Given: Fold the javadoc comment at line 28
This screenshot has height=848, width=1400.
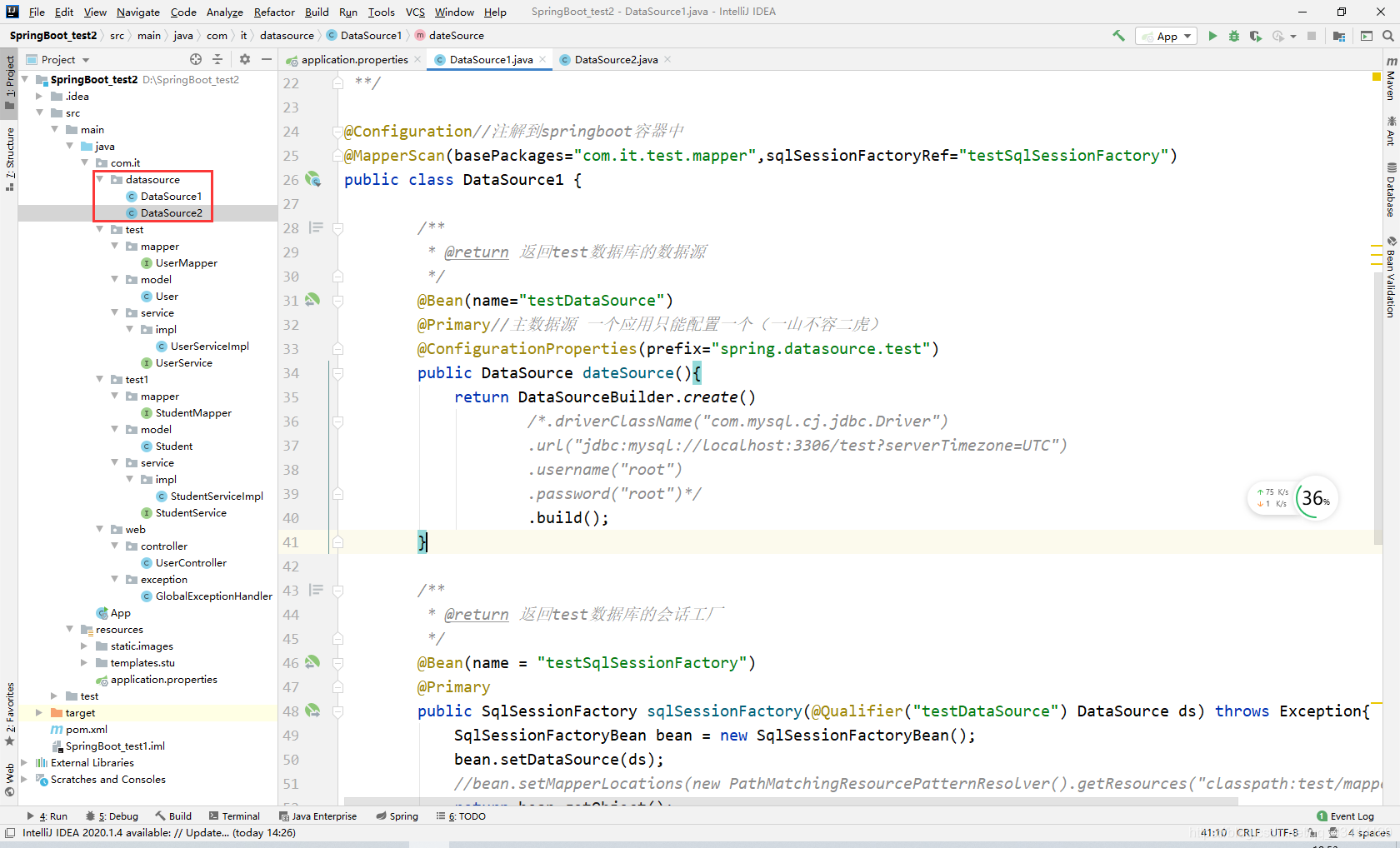Looking at the screenshot, I should (337, 228).
